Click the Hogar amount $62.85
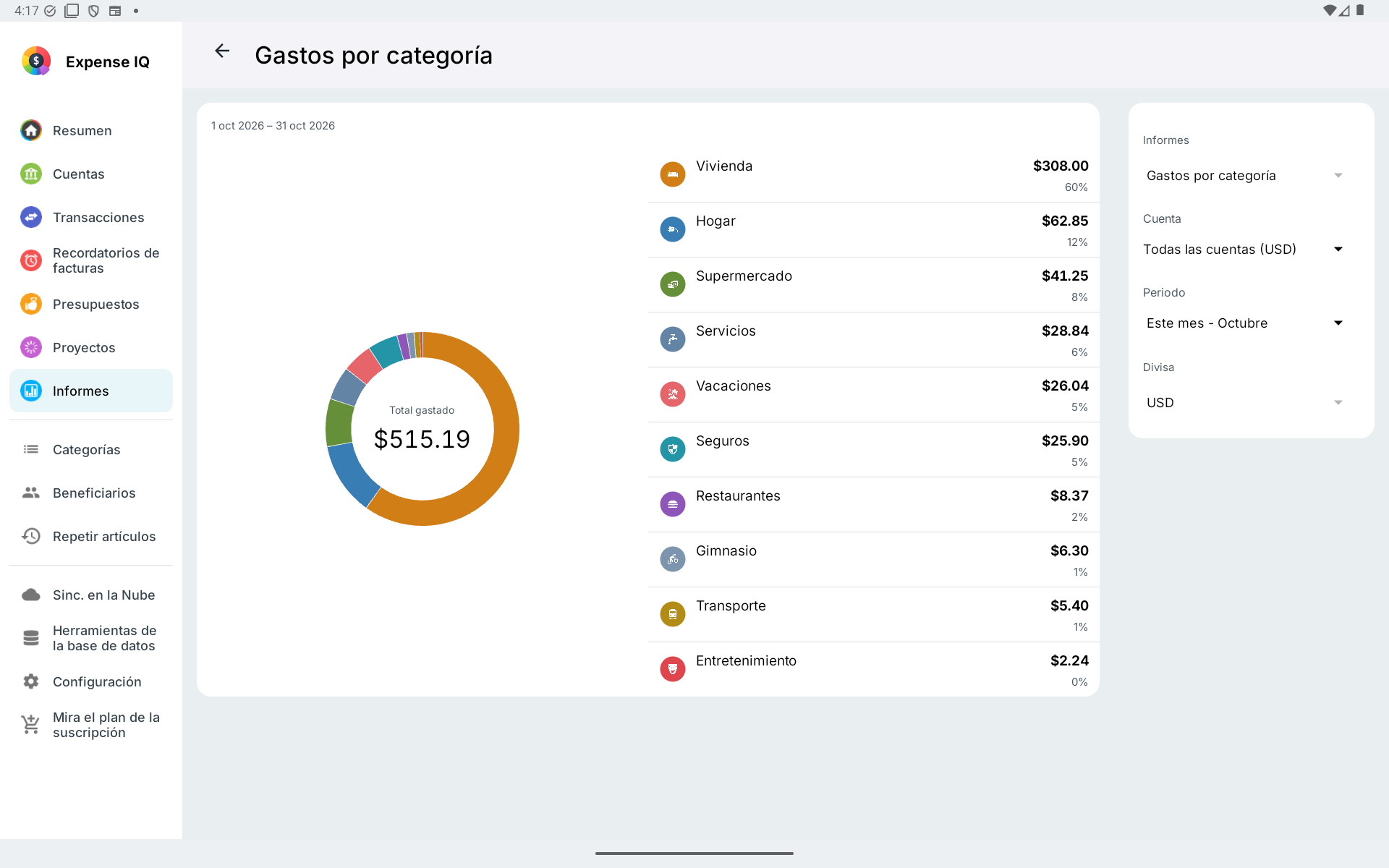1389x868 pixels. click(1065, 221)
